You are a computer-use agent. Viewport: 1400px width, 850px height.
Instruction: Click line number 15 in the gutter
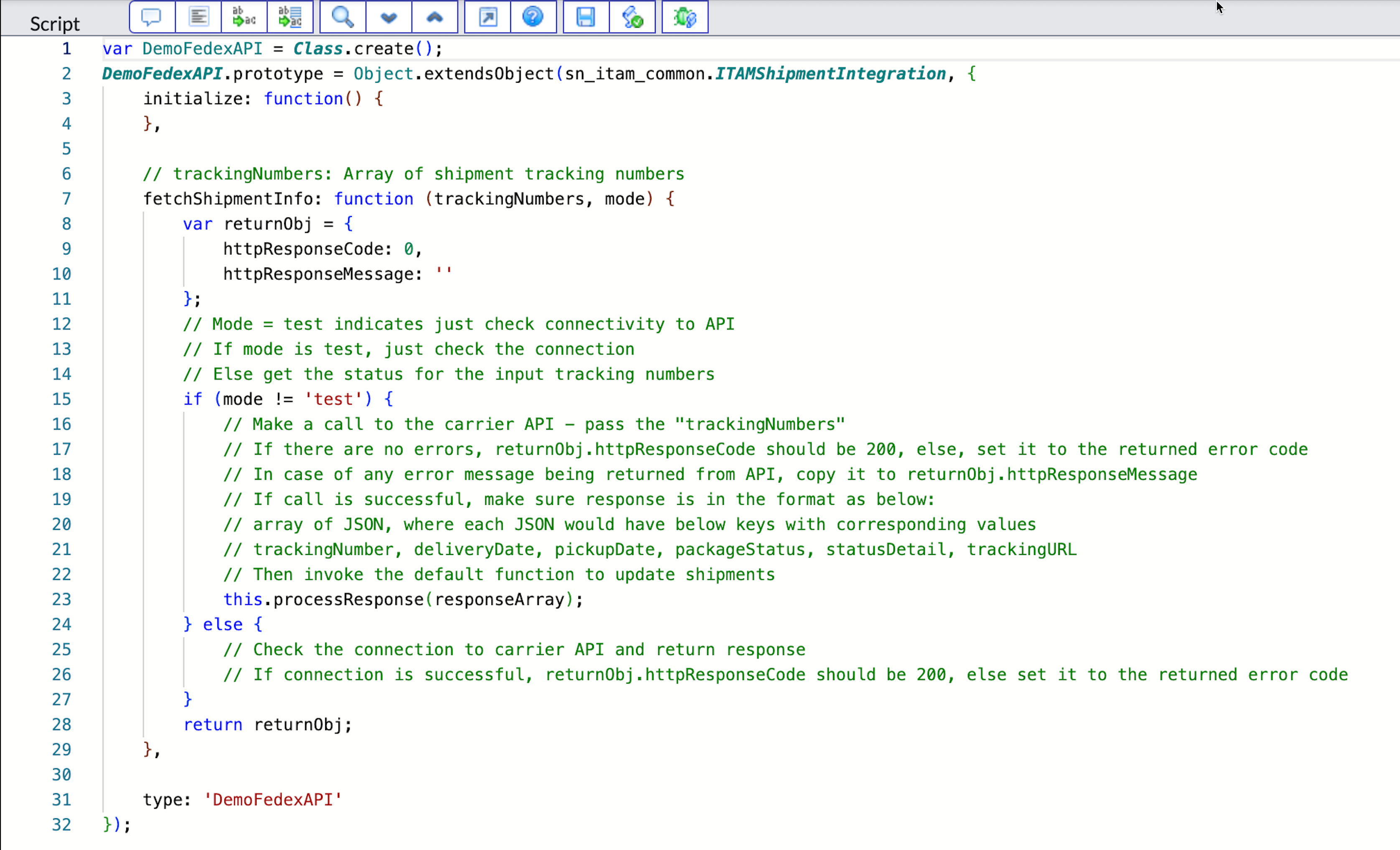pyautogui.click(x=61, y=400)
